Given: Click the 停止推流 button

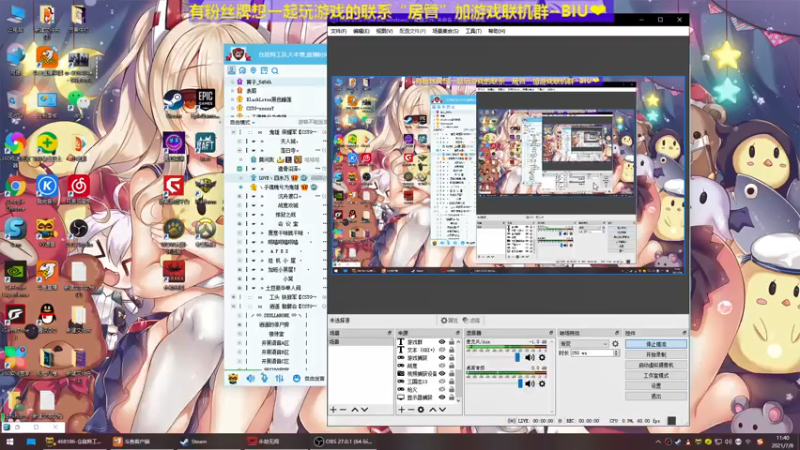Looking at the screenshot, I should click(656, 344).
